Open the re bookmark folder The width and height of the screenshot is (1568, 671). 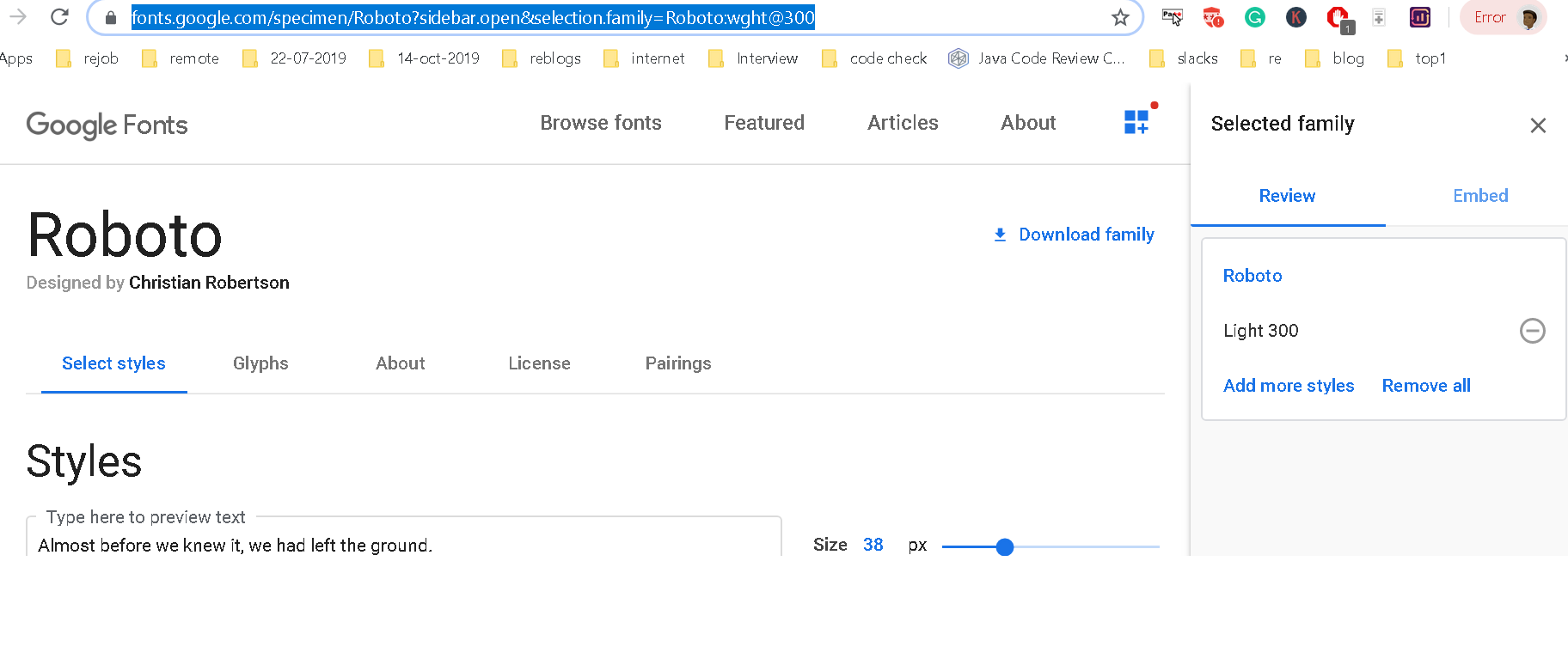[1261, 58]
